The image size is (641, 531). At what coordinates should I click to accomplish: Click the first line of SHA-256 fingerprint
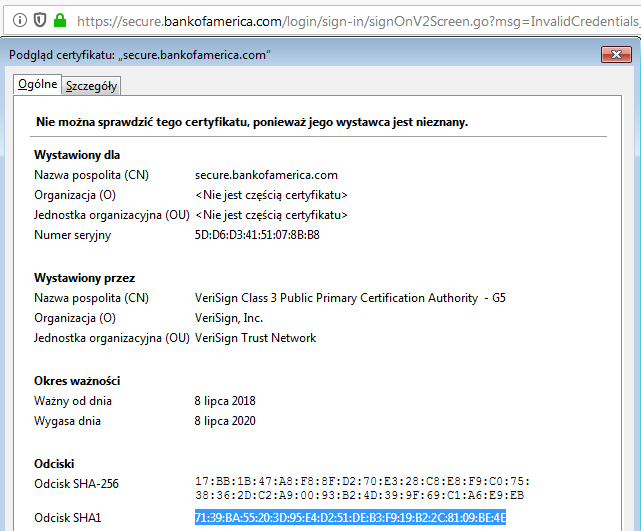coord(363,481)
